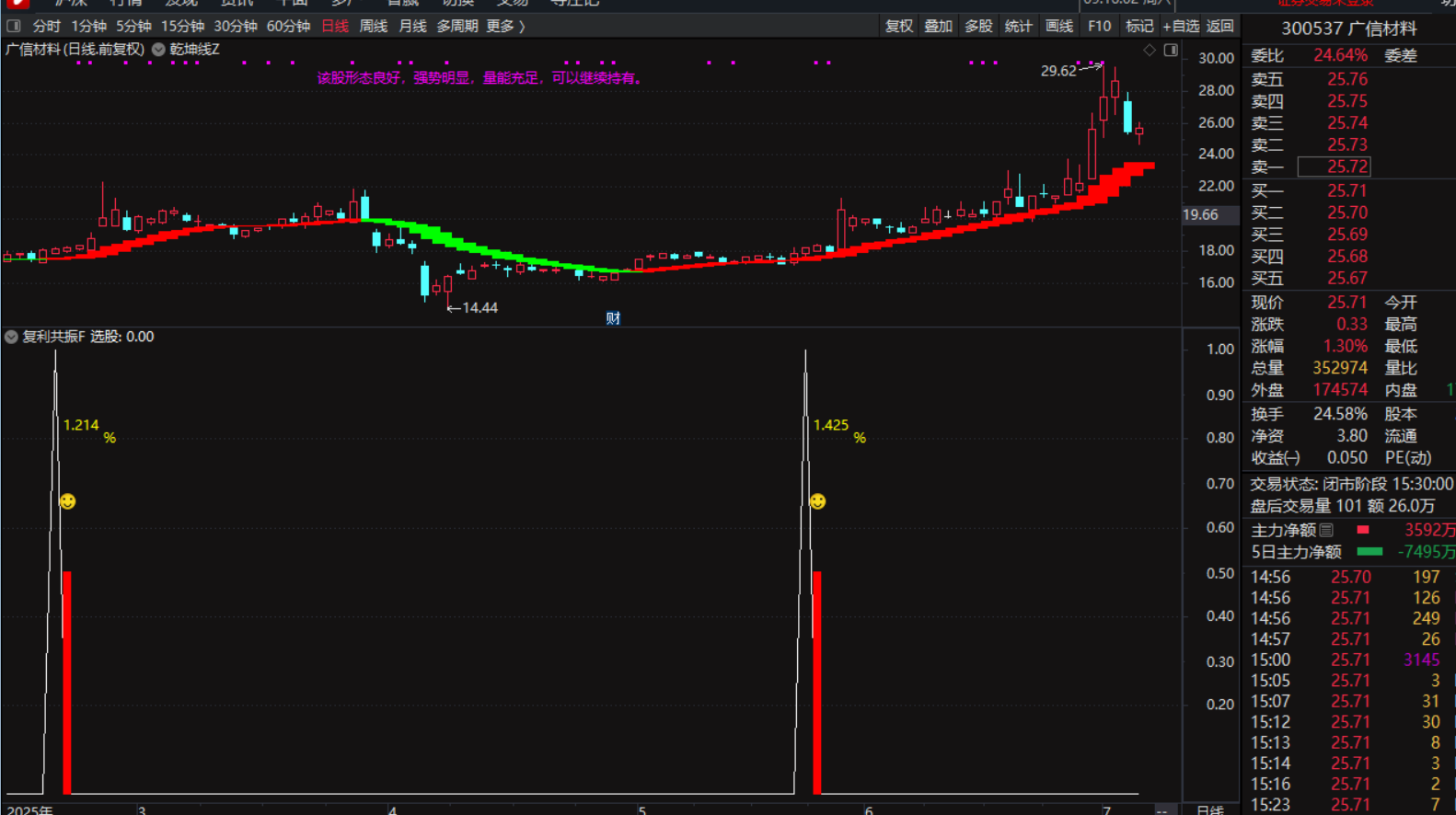The height and width of the screenshot is (815, 1456).
Task: Click the diamond marker icon above chart
Action: (x=1150, y=51)
